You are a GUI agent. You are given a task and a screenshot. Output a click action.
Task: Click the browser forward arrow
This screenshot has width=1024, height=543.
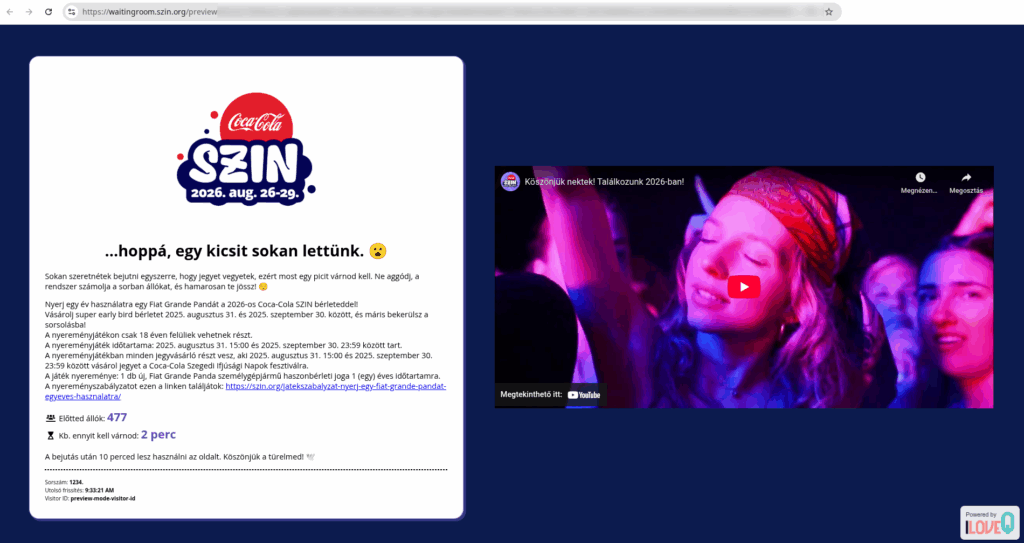click(x=28, y=11)
